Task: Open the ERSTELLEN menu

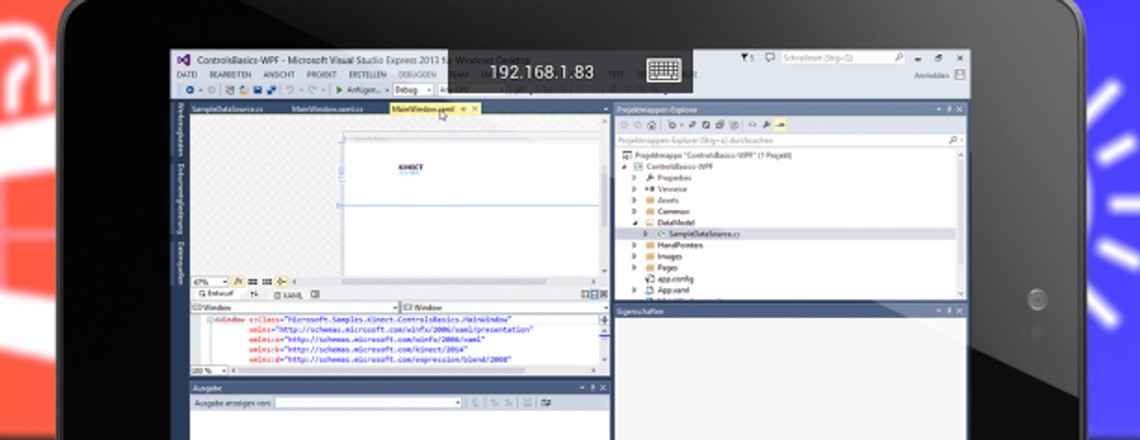Action: tap(368, 75)
